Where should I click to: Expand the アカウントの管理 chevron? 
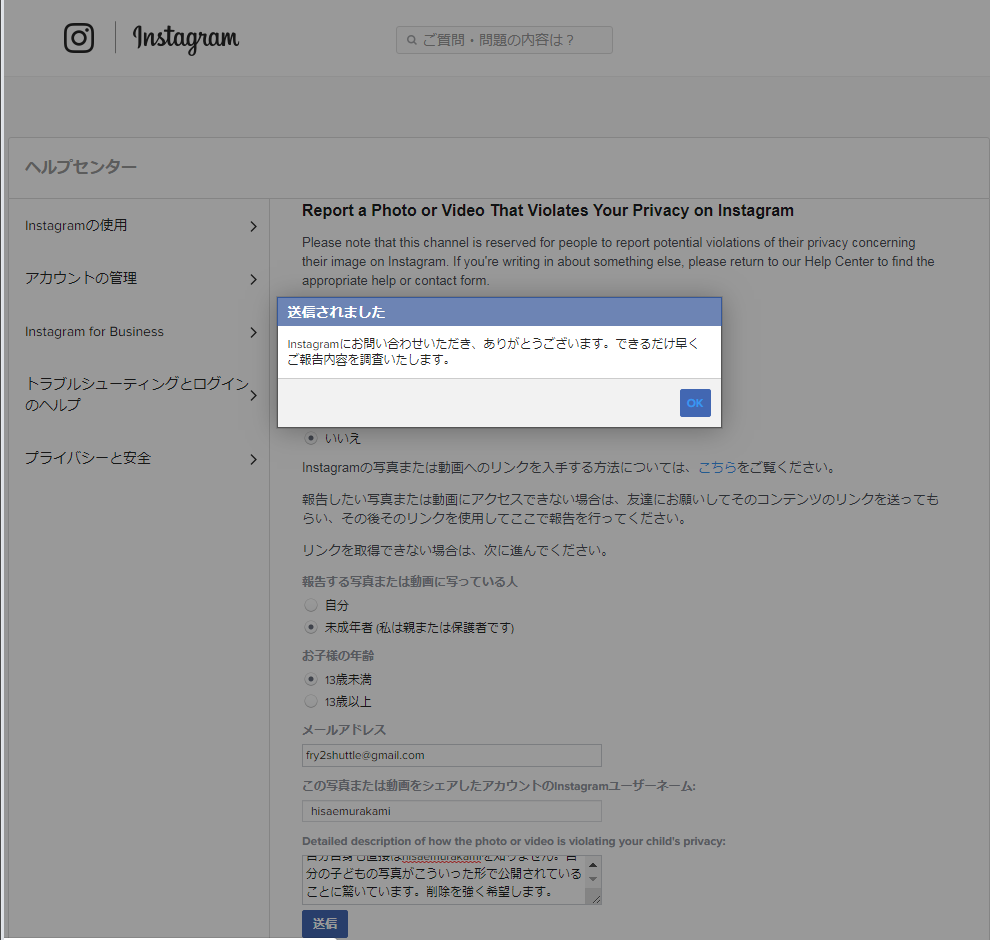pos(253,280)
